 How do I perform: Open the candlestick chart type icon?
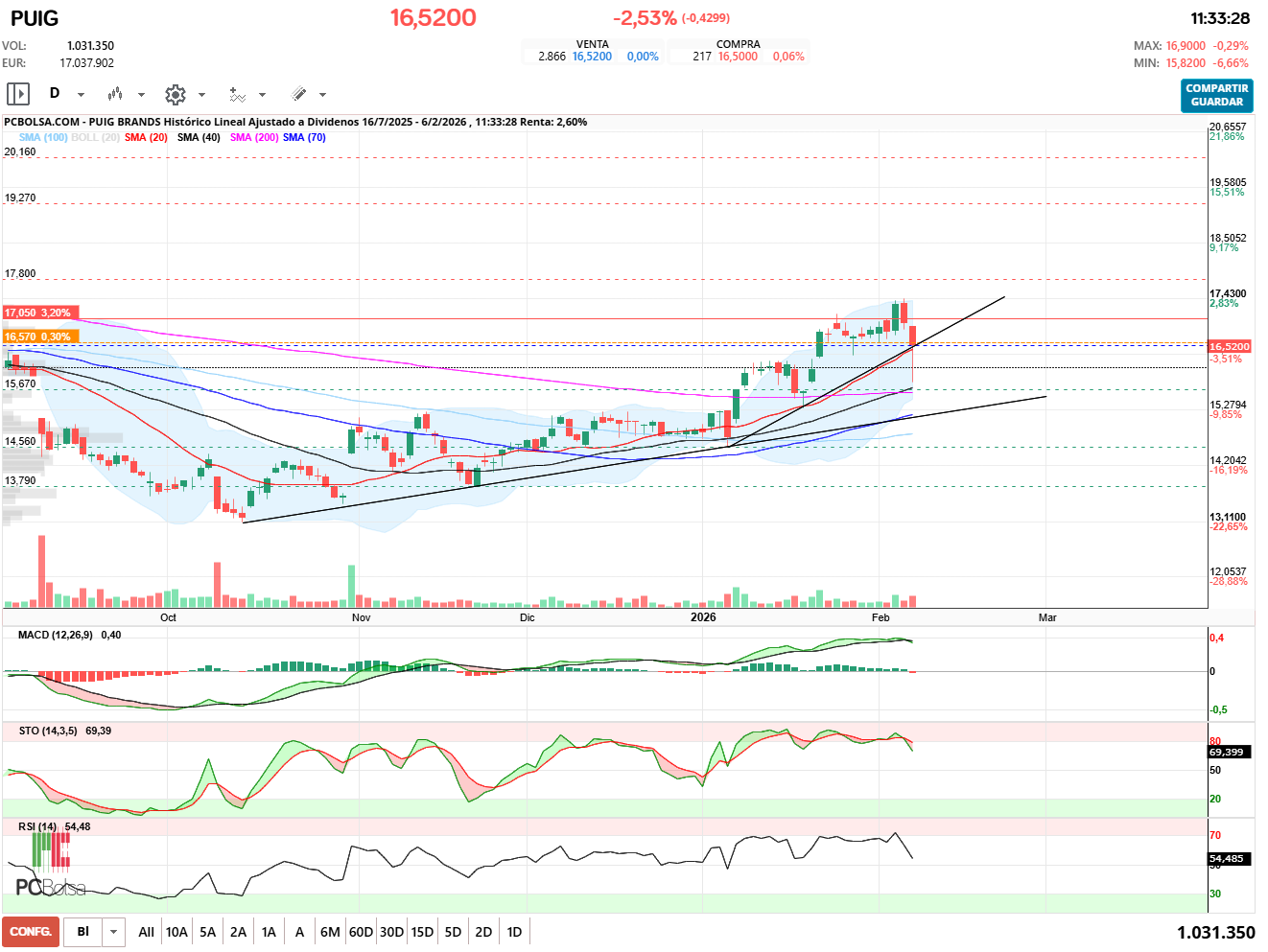point(115,94)
